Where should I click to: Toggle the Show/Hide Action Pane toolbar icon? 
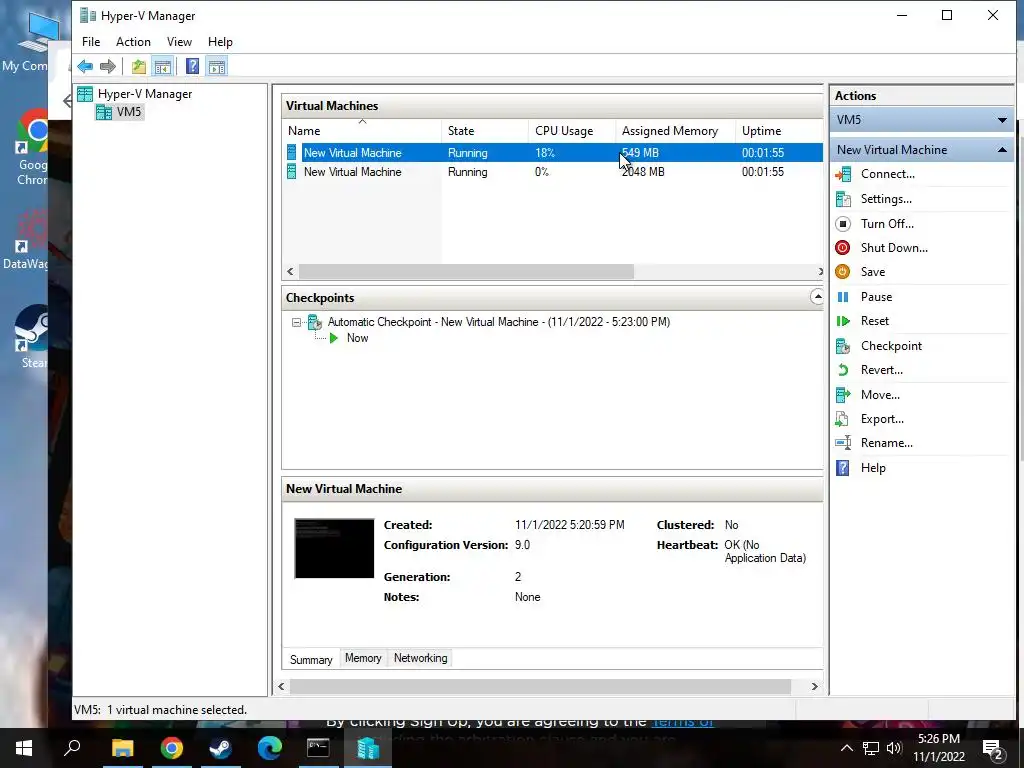point(217,67)
